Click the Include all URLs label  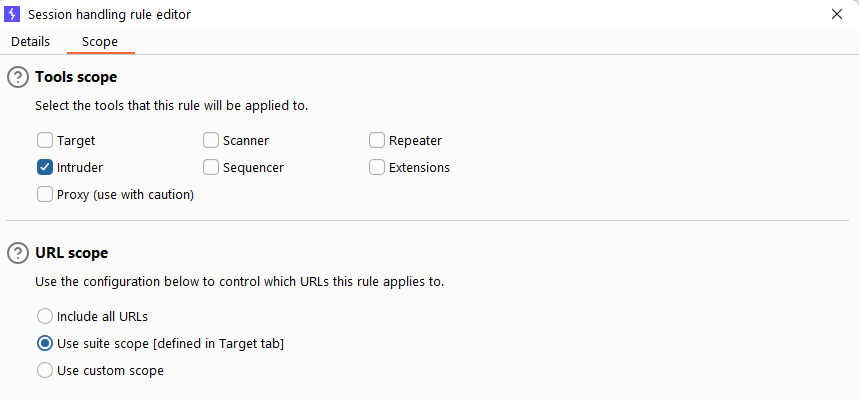[102, 317]
